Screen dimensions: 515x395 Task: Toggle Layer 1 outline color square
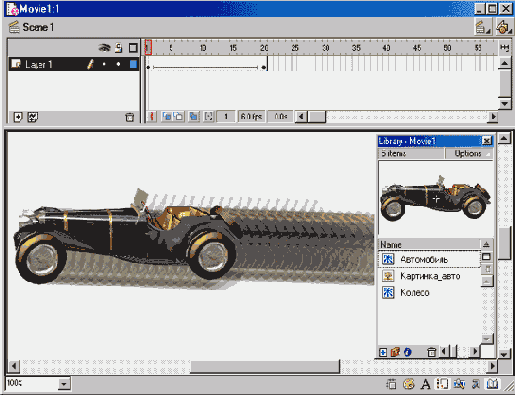(133, 64)
